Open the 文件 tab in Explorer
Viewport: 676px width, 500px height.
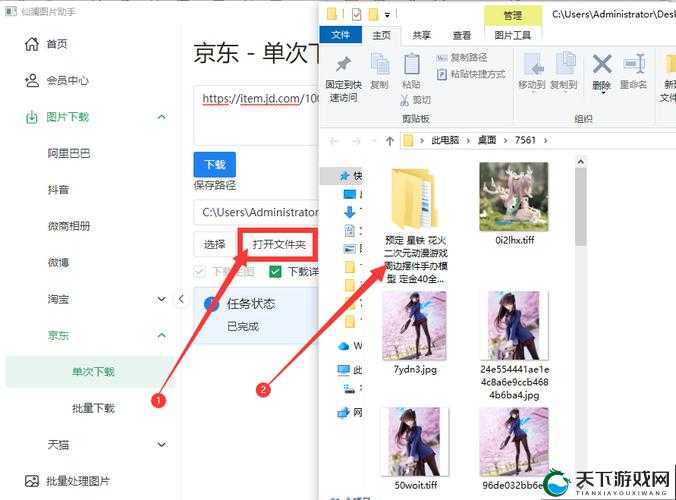341,35
